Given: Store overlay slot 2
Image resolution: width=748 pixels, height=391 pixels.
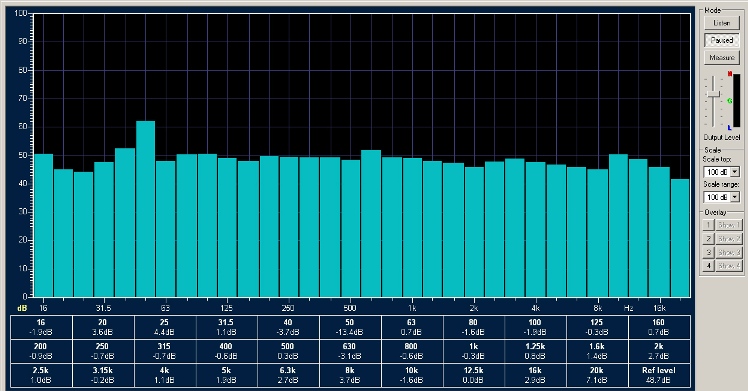Looking at the screenshot, I should pos(708,238).
